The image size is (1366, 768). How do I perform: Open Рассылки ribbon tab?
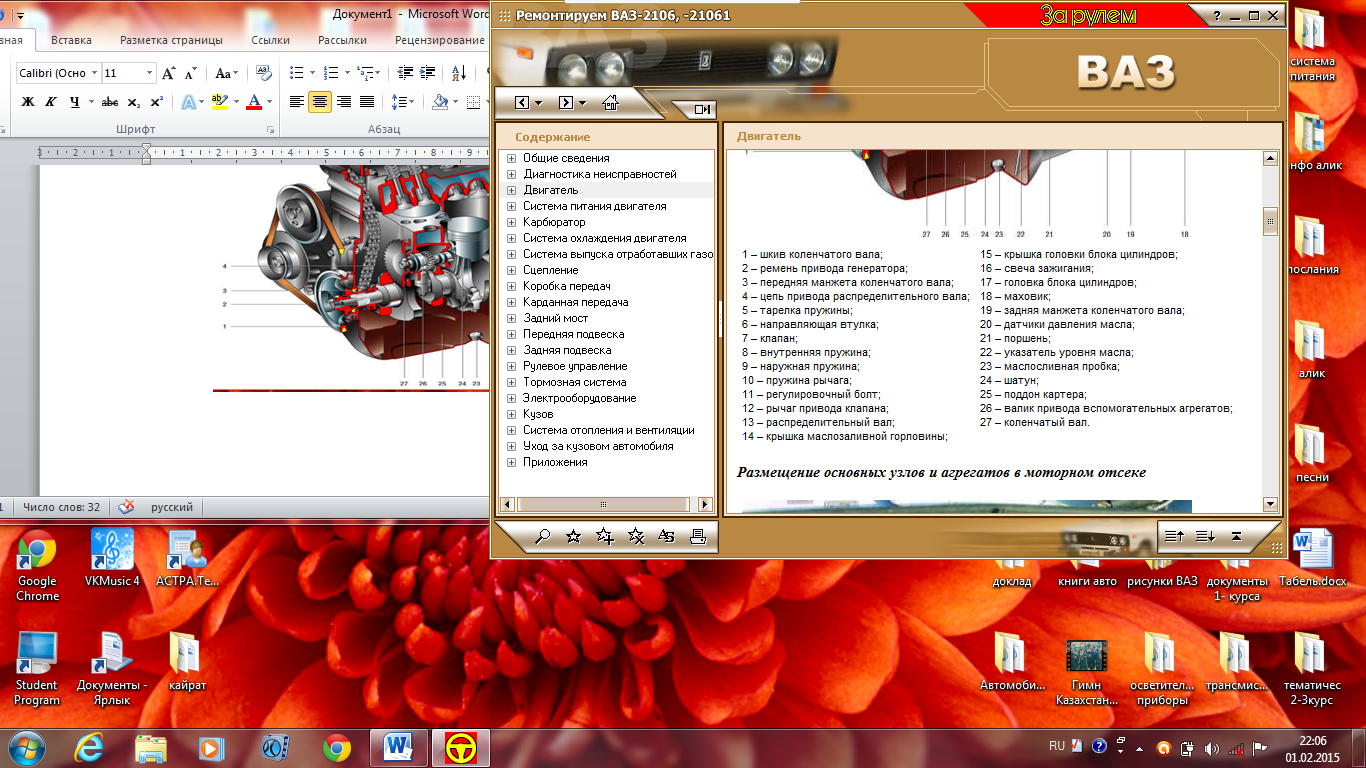342,40
